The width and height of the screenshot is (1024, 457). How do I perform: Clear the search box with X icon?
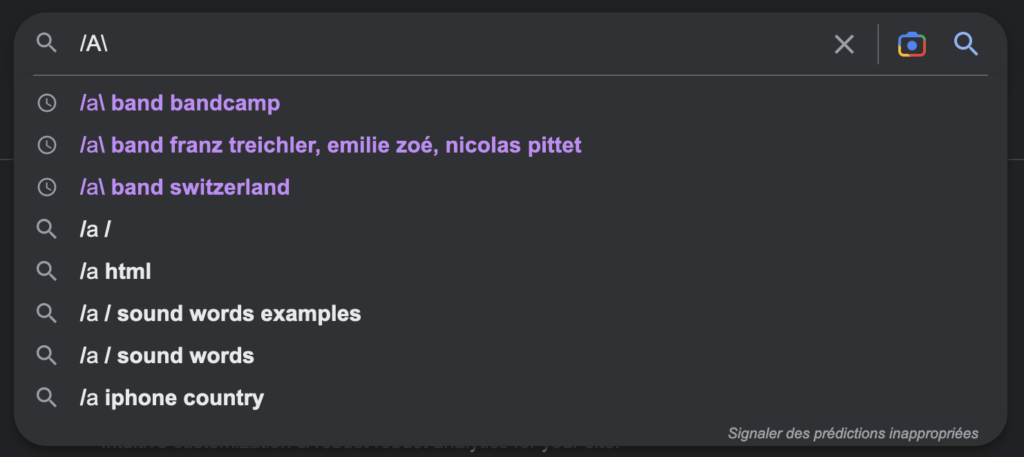(x=844, y=44)
